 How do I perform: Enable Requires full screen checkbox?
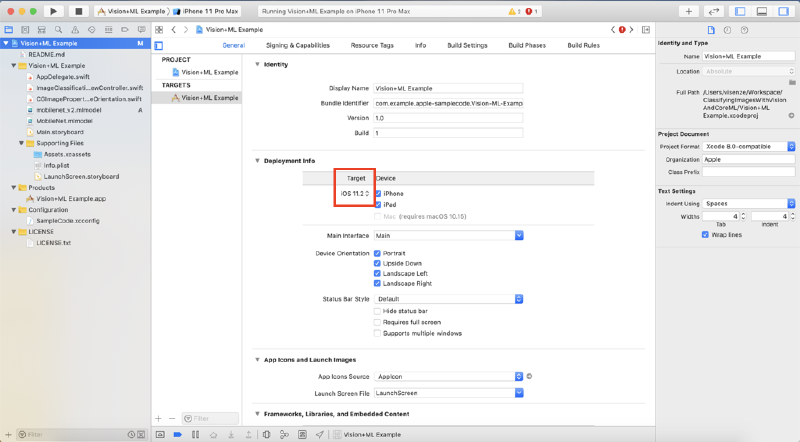378,322
